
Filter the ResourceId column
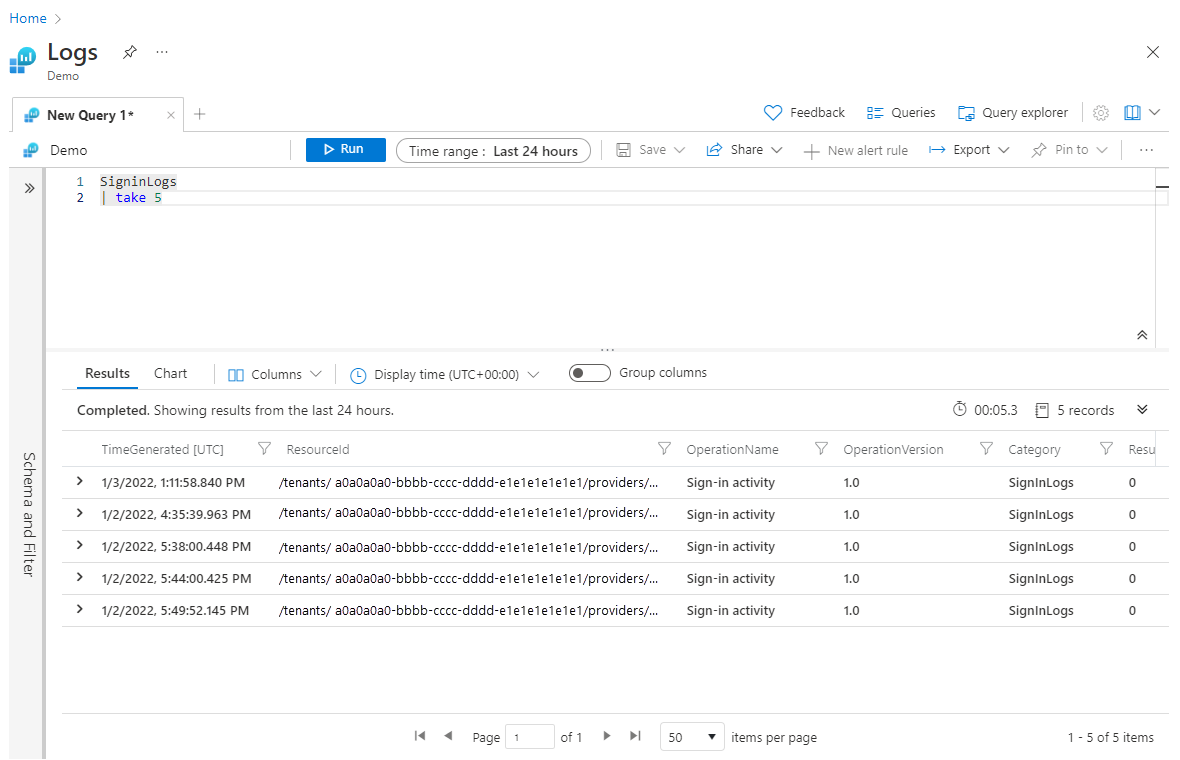coord(664,448)
